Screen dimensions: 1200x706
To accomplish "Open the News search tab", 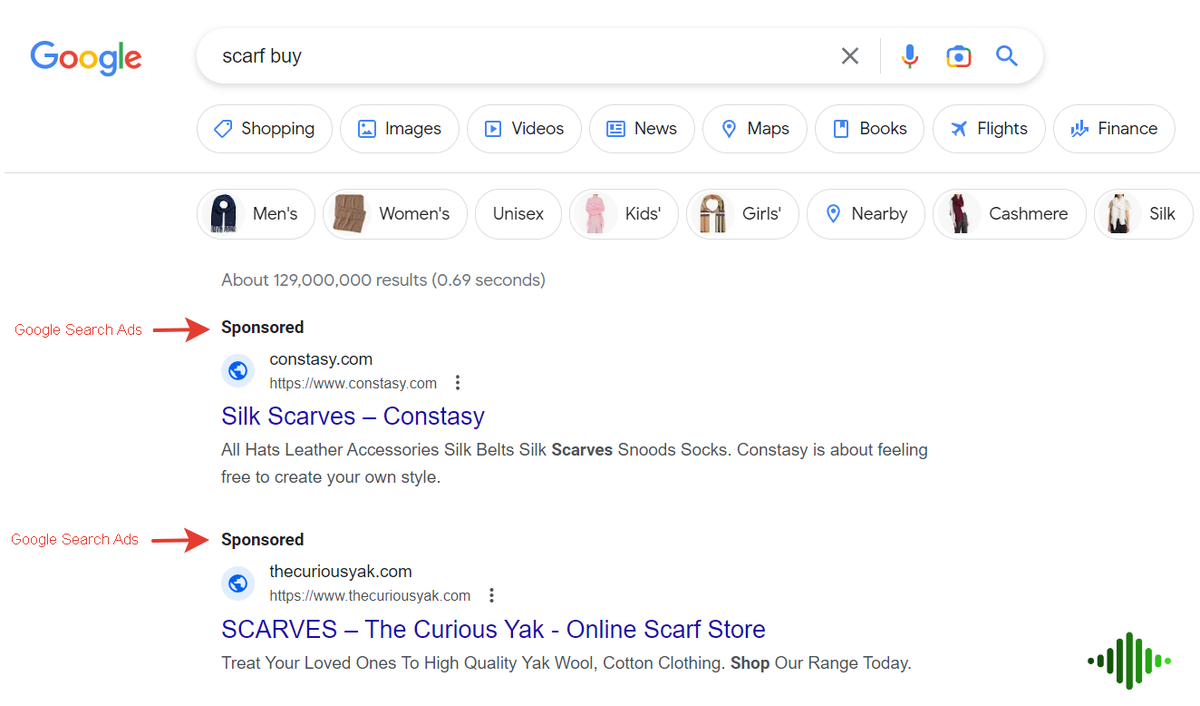I will (x=641, y=128).
